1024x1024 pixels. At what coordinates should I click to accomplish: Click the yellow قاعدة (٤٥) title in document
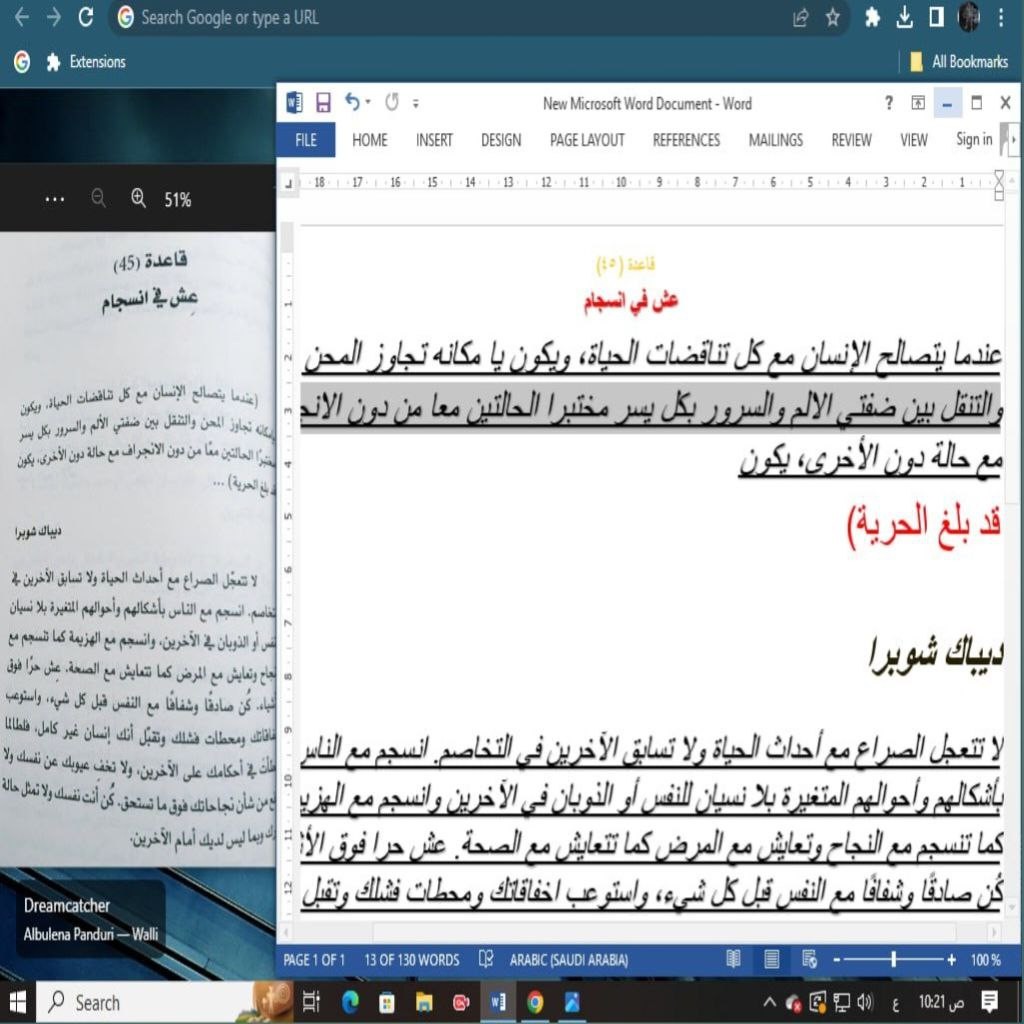(x=625, y=264)
